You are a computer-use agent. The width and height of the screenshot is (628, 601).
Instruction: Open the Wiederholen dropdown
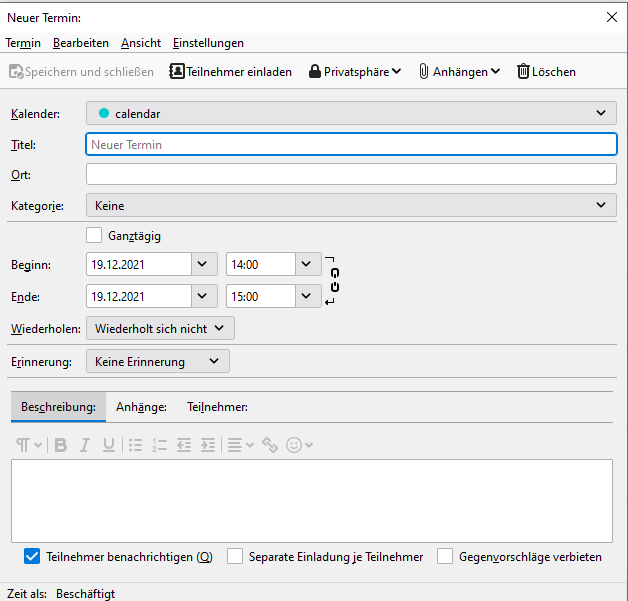pyautogui.click(x=160, y=328)
